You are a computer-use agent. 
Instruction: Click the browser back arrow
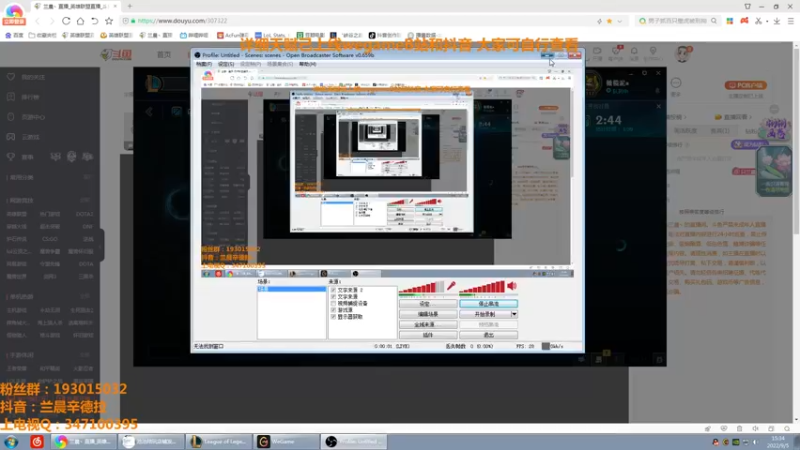37,21
